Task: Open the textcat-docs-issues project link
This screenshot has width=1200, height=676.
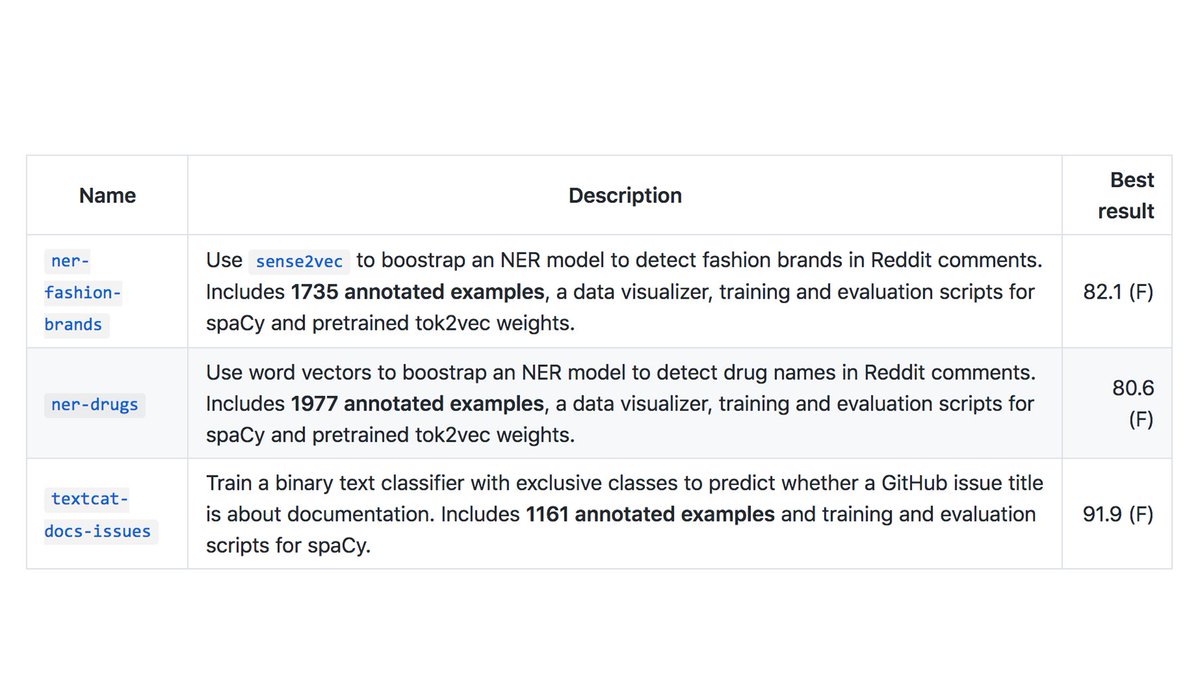Action: [98, 515]
